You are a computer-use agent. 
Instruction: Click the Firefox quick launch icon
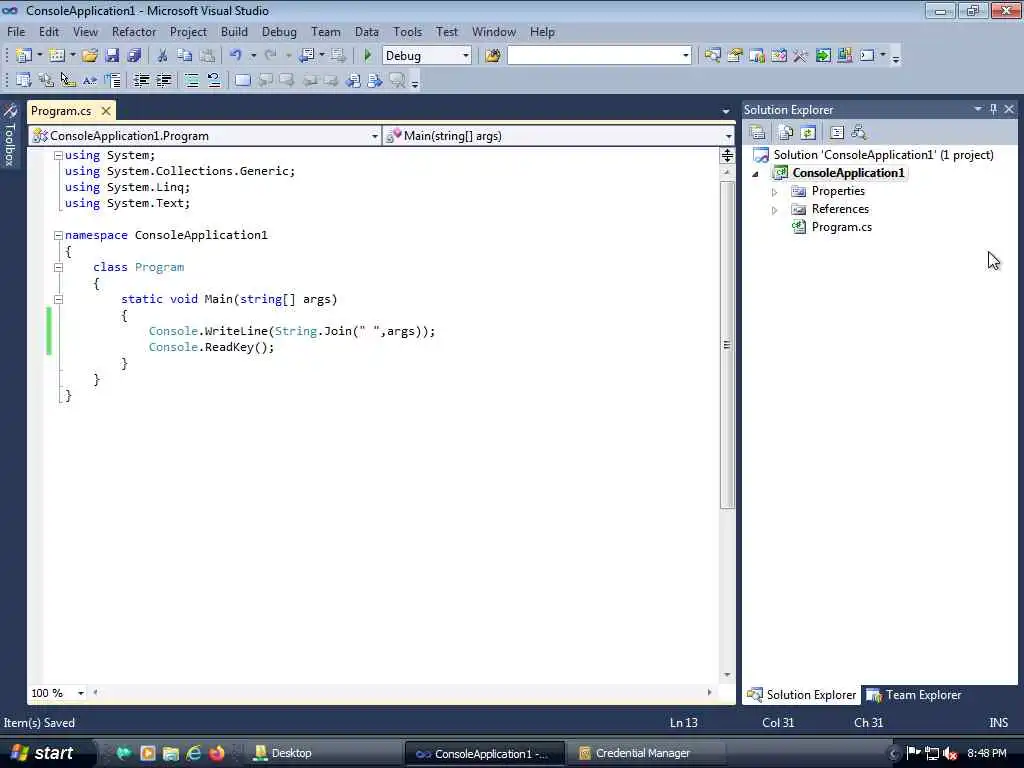click(x=217, y=753)
